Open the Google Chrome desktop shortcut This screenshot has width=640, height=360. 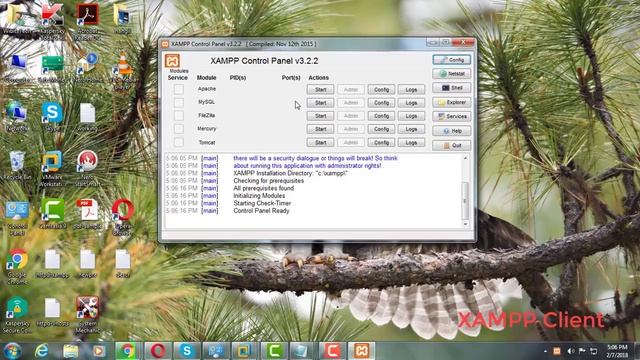[x=17, y=267]
